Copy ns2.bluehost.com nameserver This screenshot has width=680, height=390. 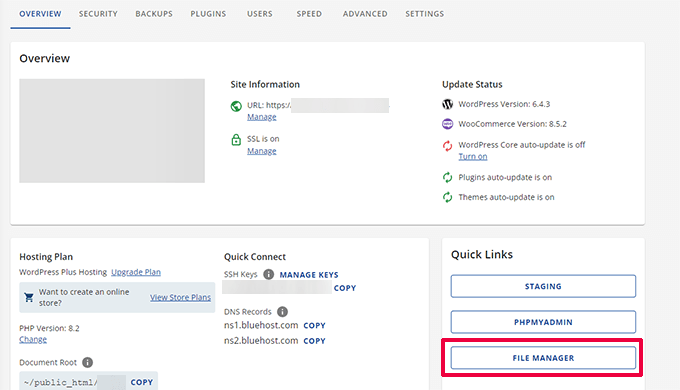click(314, 341)
